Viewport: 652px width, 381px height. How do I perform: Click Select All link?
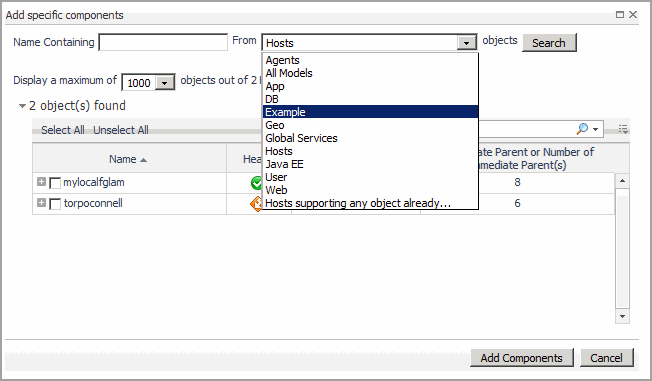click(63, 130)
